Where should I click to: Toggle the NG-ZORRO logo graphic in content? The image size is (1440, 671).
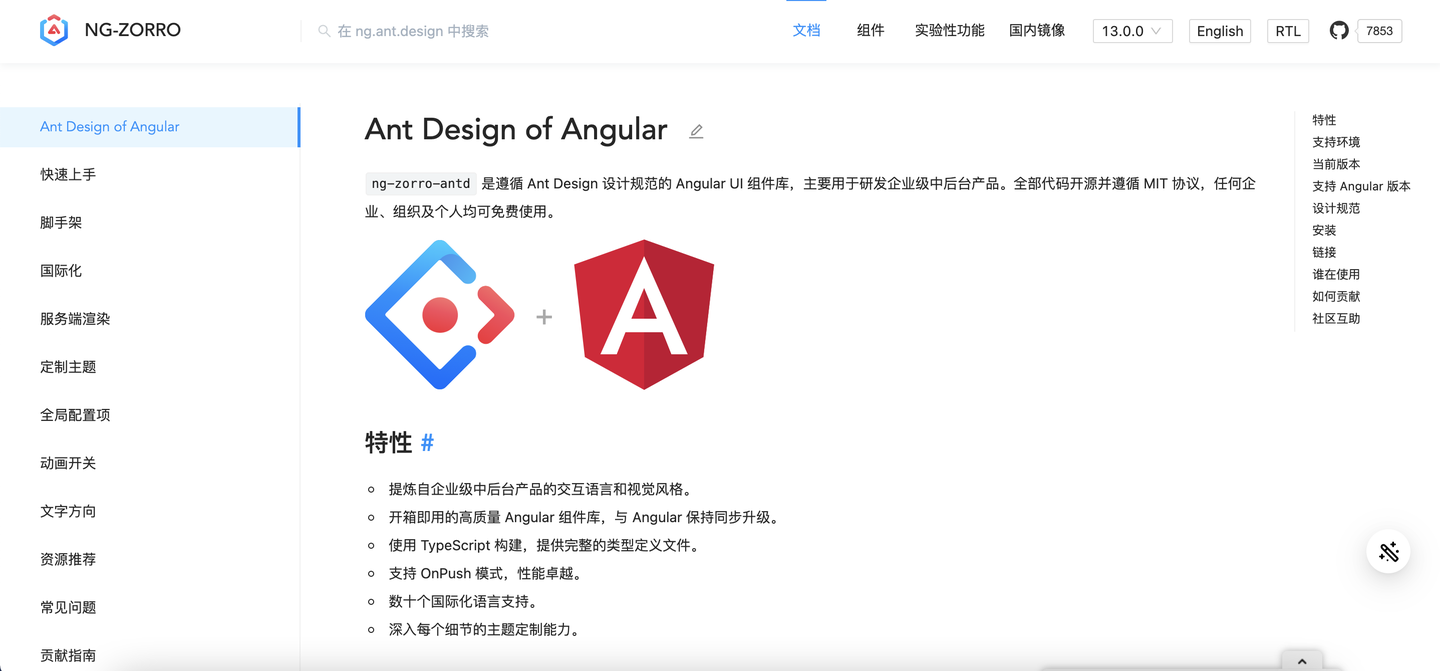(441, 314)
